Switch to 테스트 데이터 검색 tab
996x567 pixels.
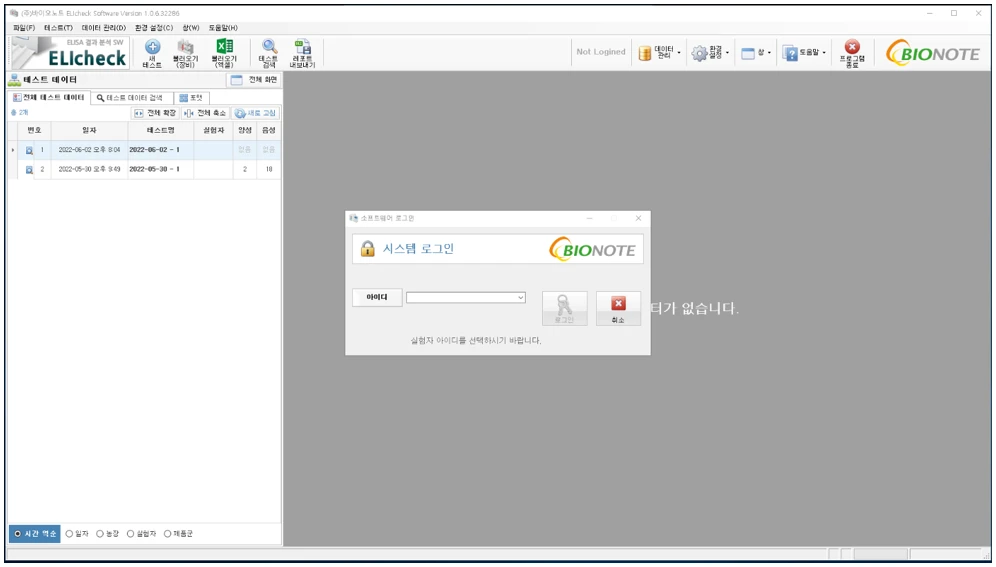(130, 98)
